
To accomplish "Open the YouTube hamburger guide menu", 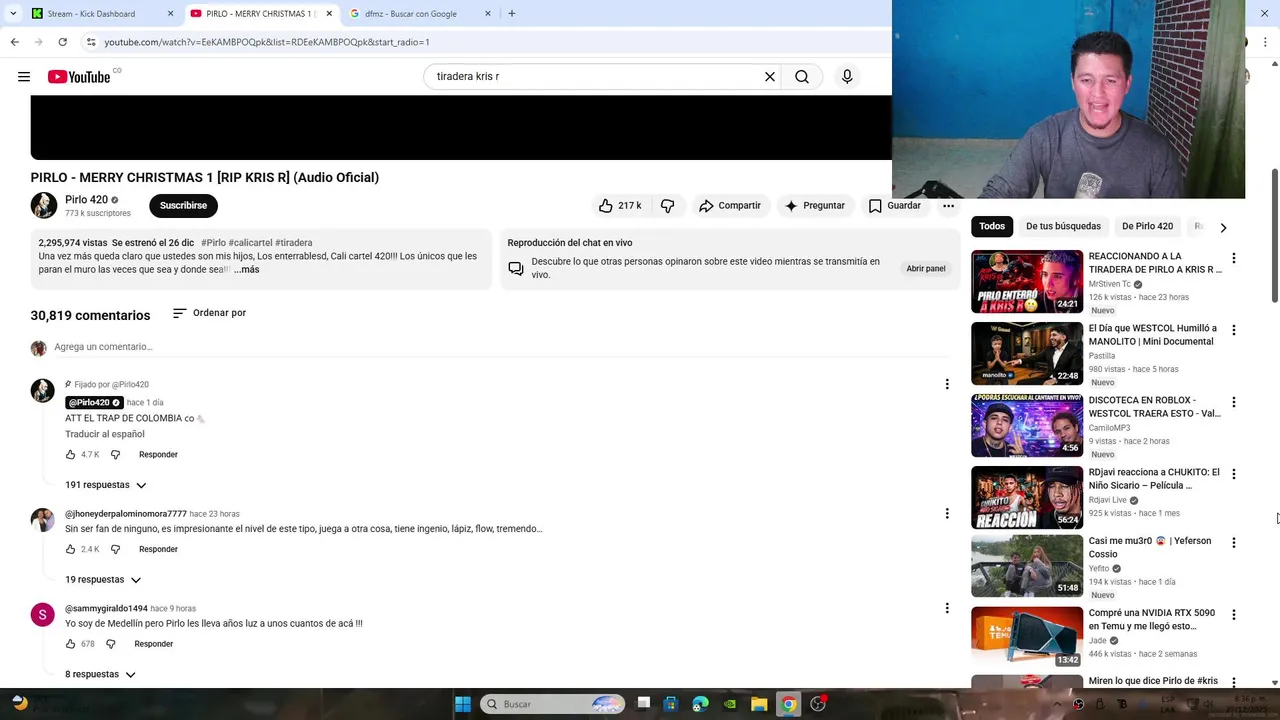I will tap(24, 77).
